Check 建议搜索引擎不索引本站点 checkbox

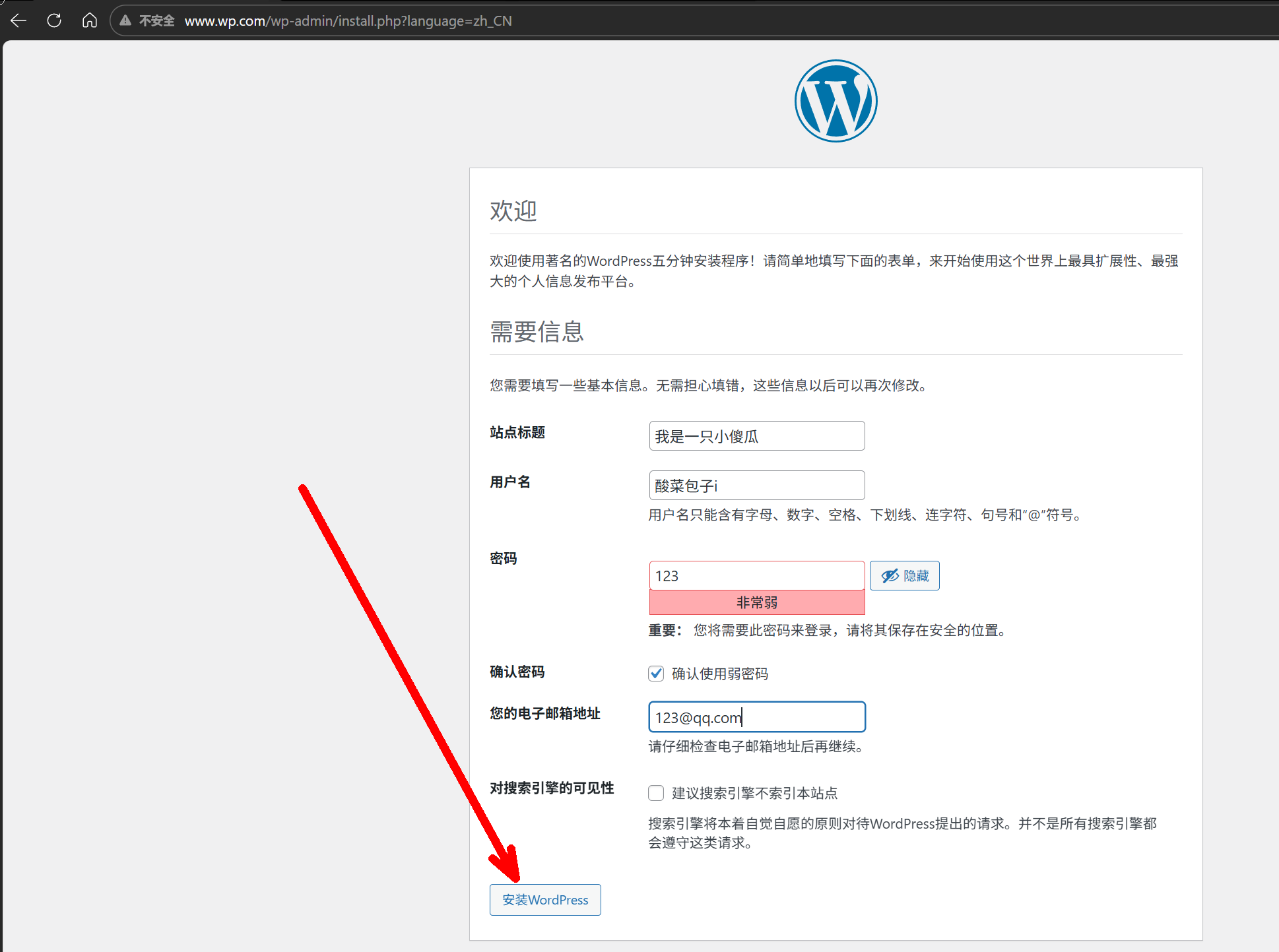click(656, 793)
